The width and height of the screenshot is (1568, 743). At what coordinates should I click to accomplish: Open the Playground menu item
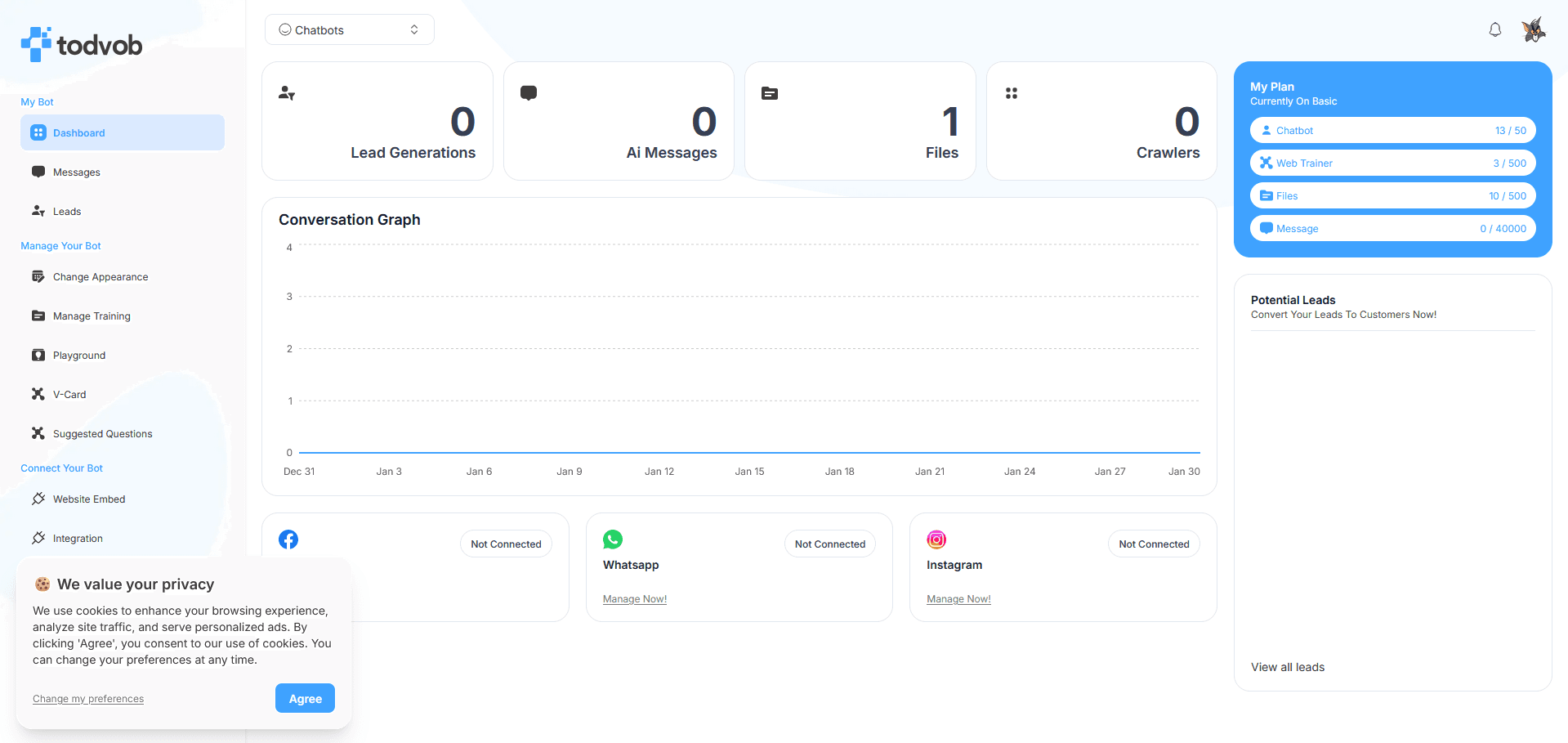tap(79, 356)
